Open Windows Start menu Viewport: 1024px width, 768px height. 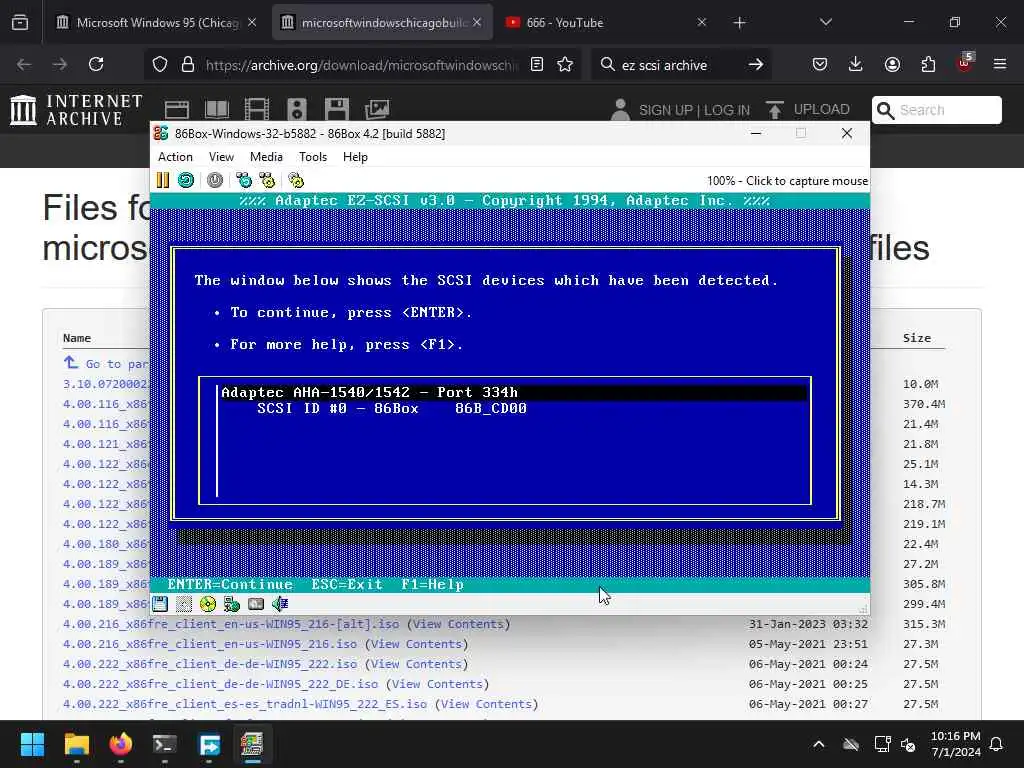coord(32,744)
